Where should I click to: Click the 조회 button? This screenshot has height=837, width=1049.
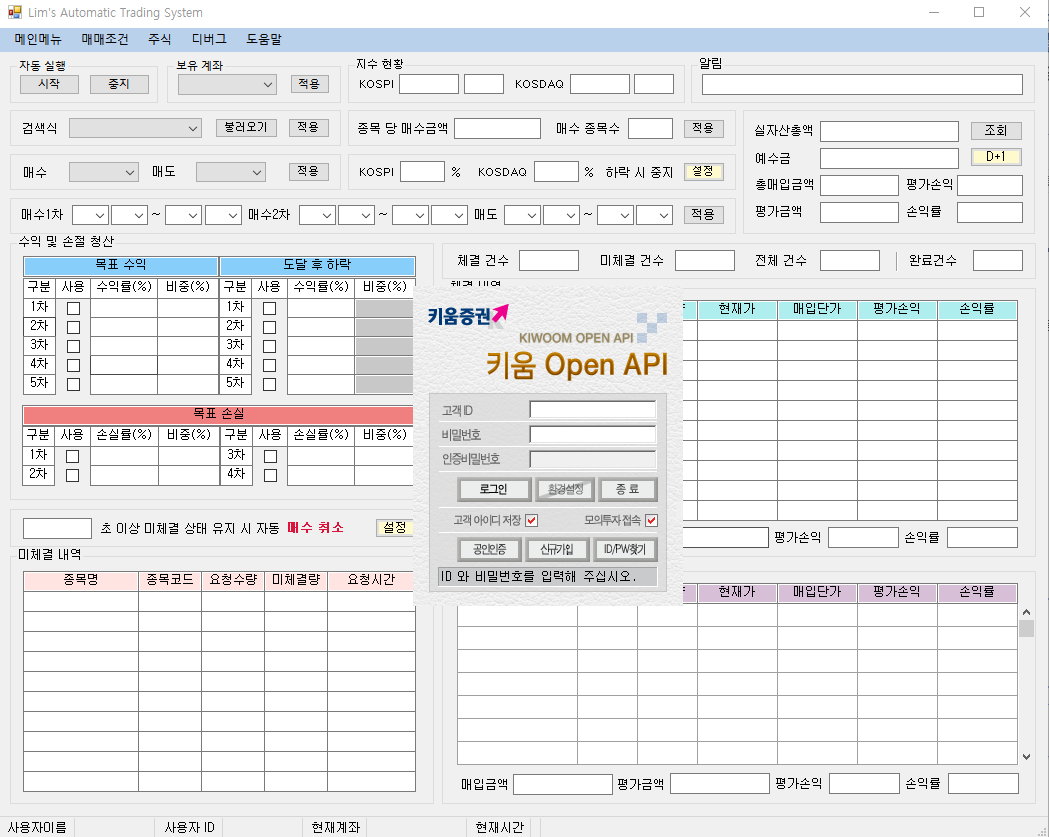996,130
